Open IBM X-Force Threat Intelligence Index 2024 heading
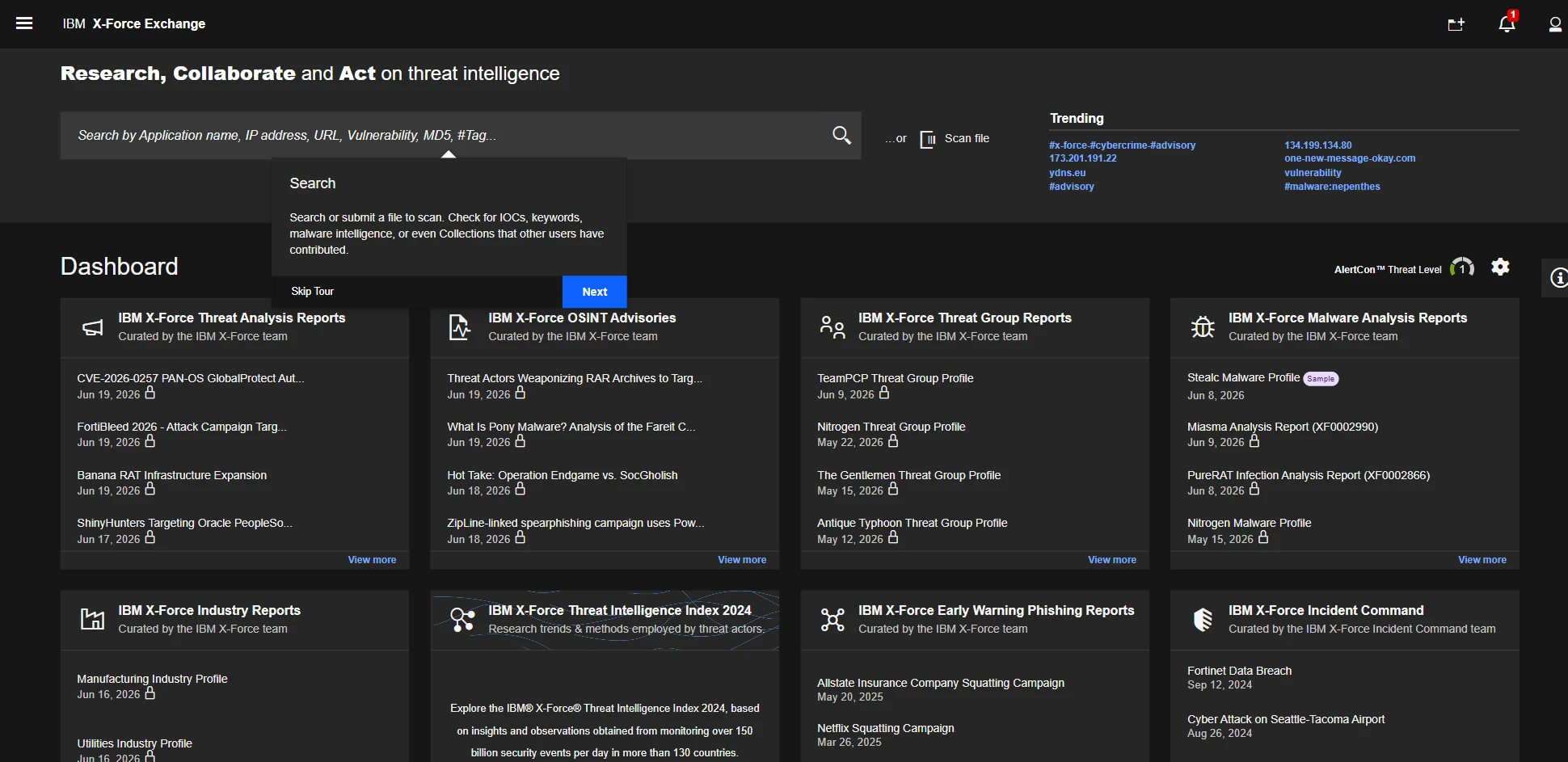This screenshot has height=762, width=1568. point(620,611)
